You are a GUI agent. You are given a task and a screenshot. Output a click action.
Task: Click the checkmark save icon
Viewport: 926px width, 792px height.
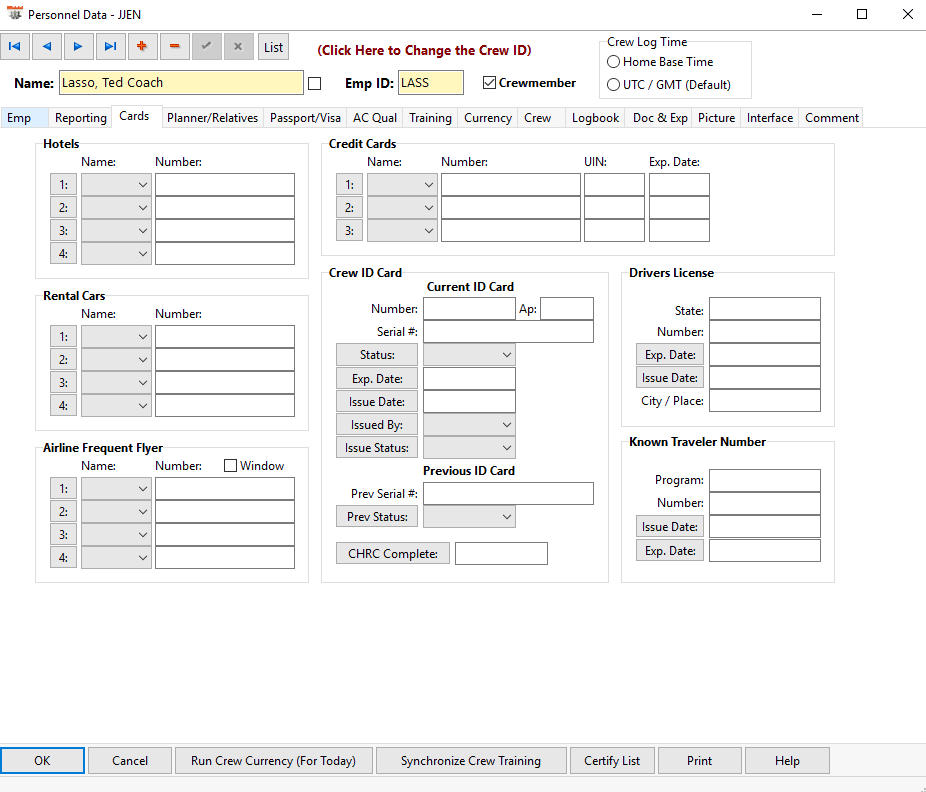point(206,47)
